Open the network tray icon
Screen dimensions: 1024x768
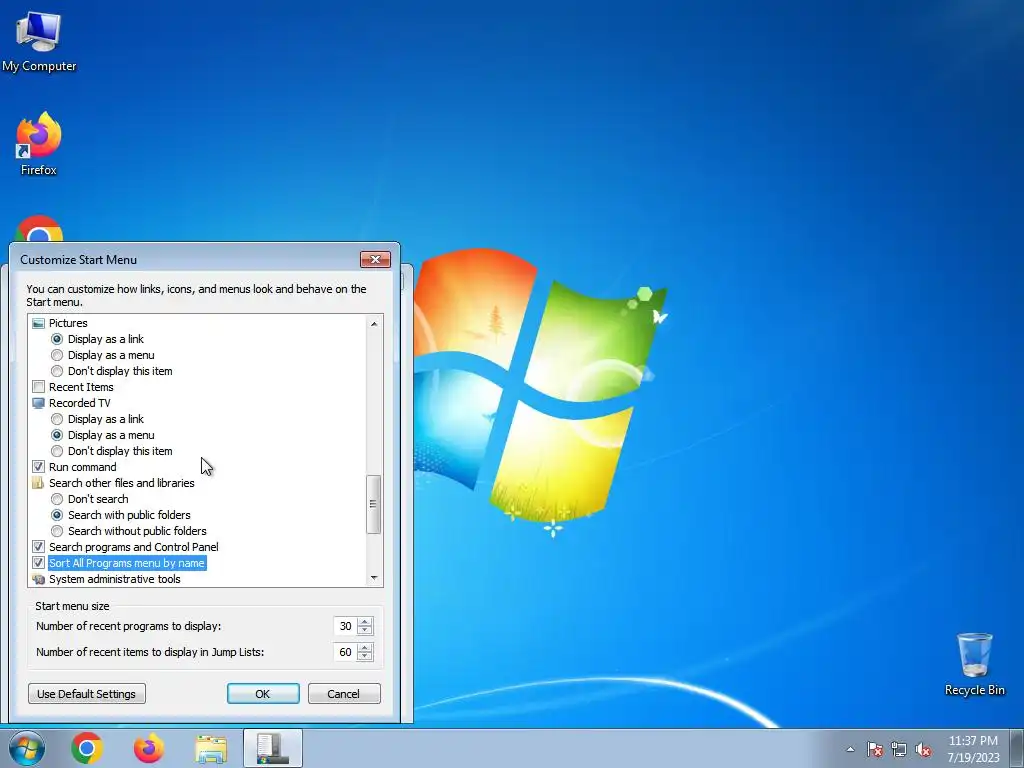pos(899,750)
